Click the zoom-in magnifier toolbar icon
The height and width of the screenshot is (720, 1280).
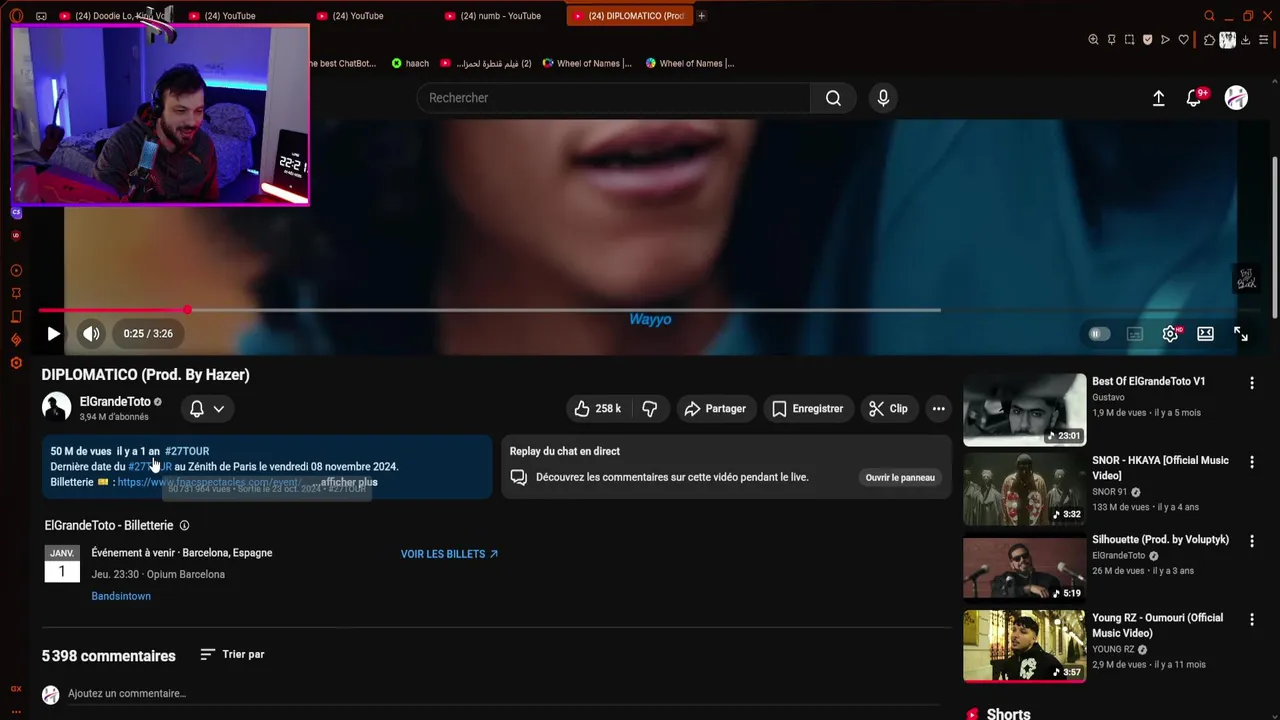(x=1093, y=40)
